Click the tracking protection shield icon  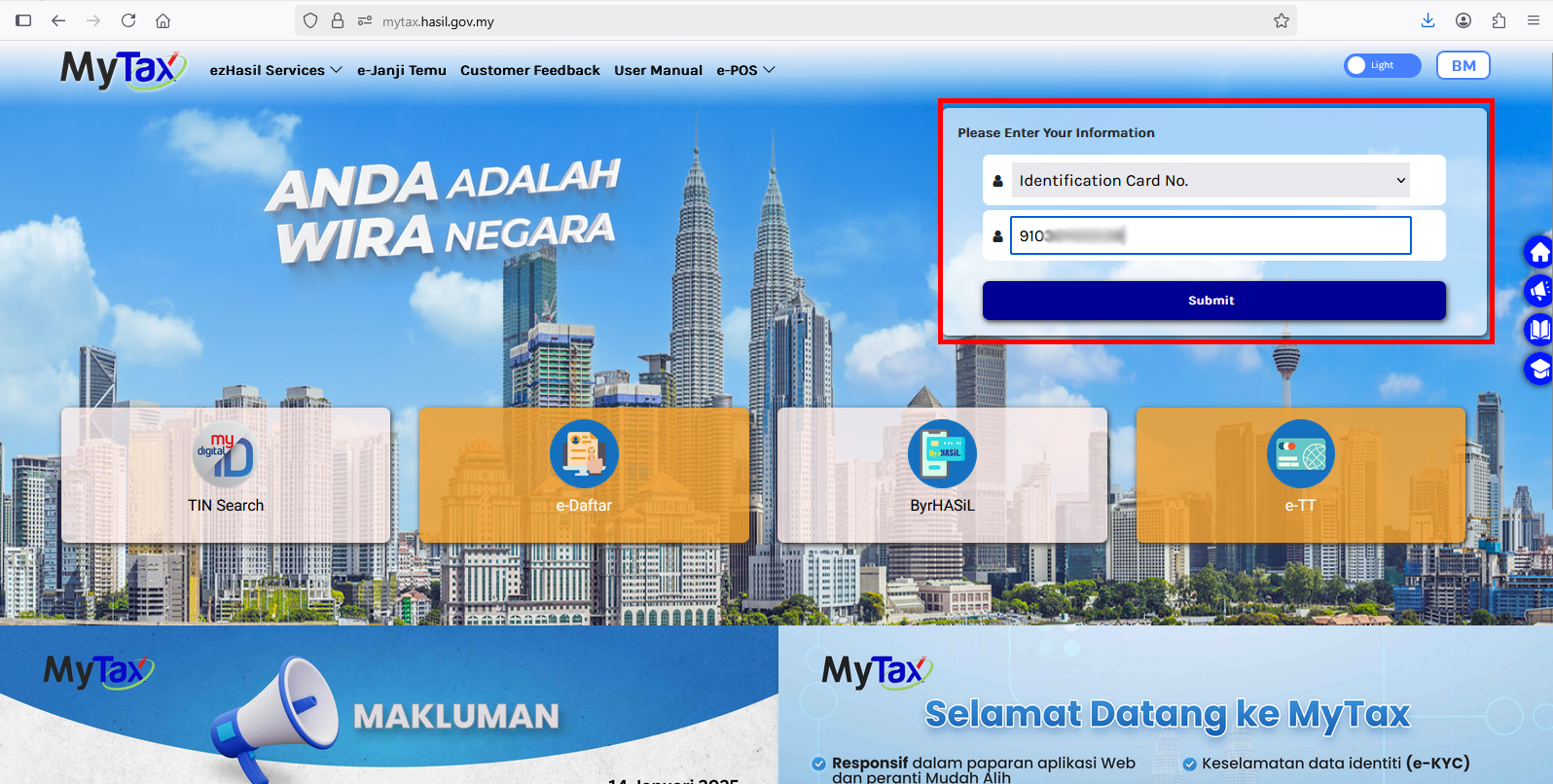tap(310, 20)
